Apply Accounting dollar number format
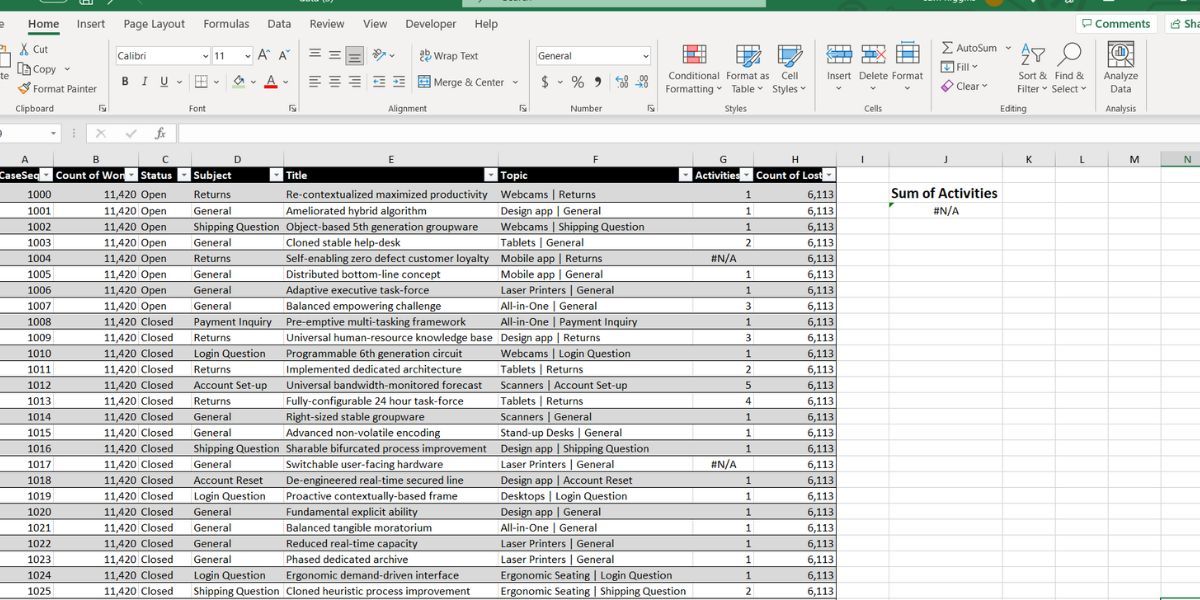 545,82
